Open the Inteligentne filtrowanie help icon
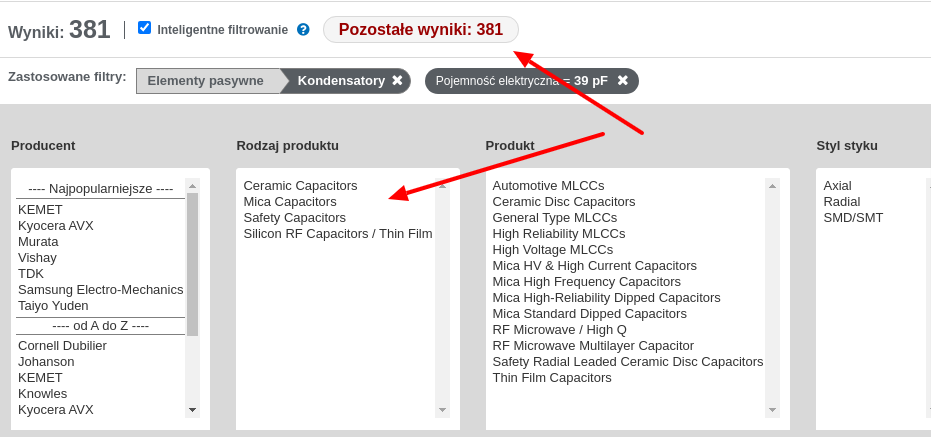The height and width of the screenshot is (437, 931). [x=303, y=30]
